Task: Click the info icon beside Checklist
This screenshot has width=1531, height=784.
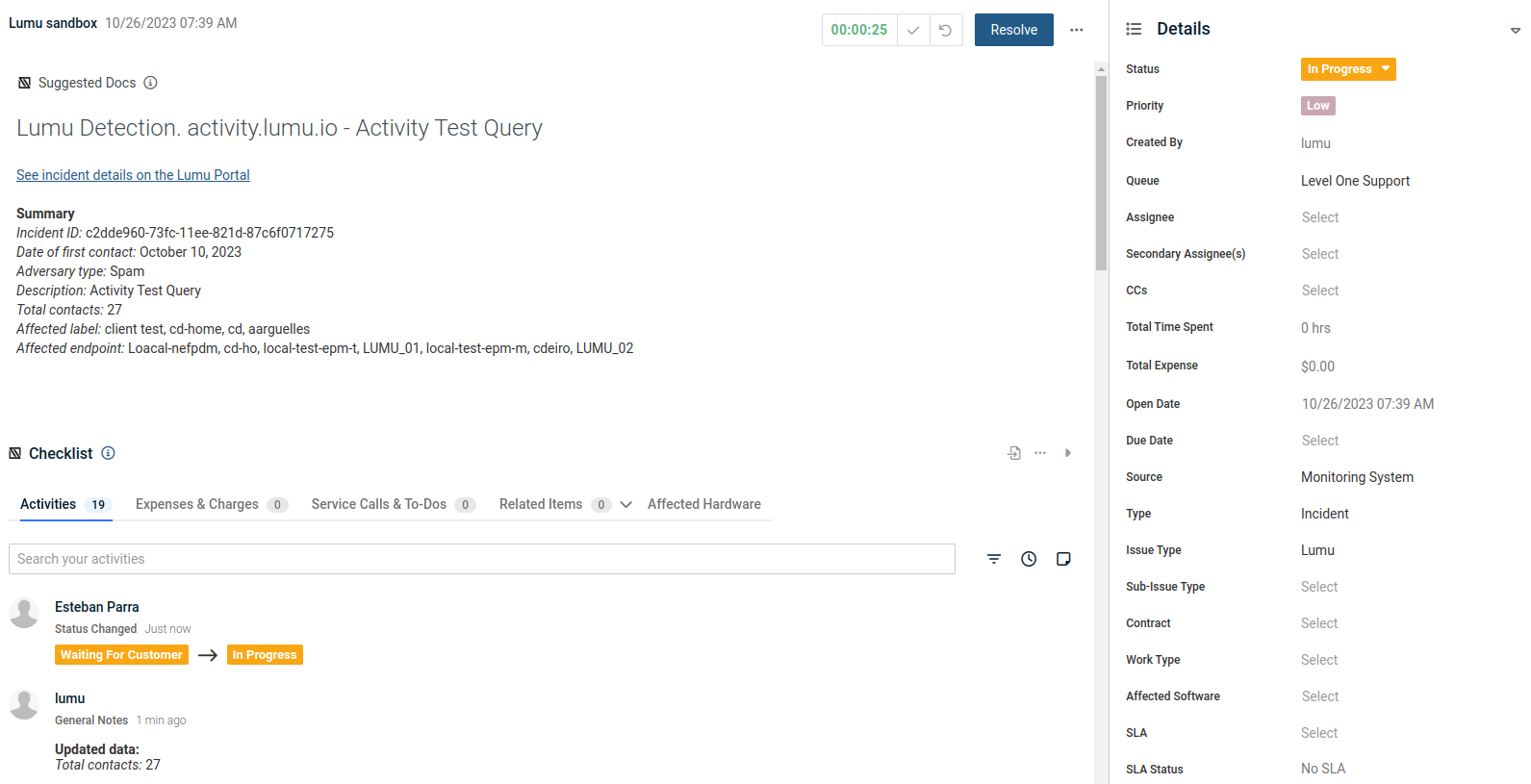Action: coord(109,453)
